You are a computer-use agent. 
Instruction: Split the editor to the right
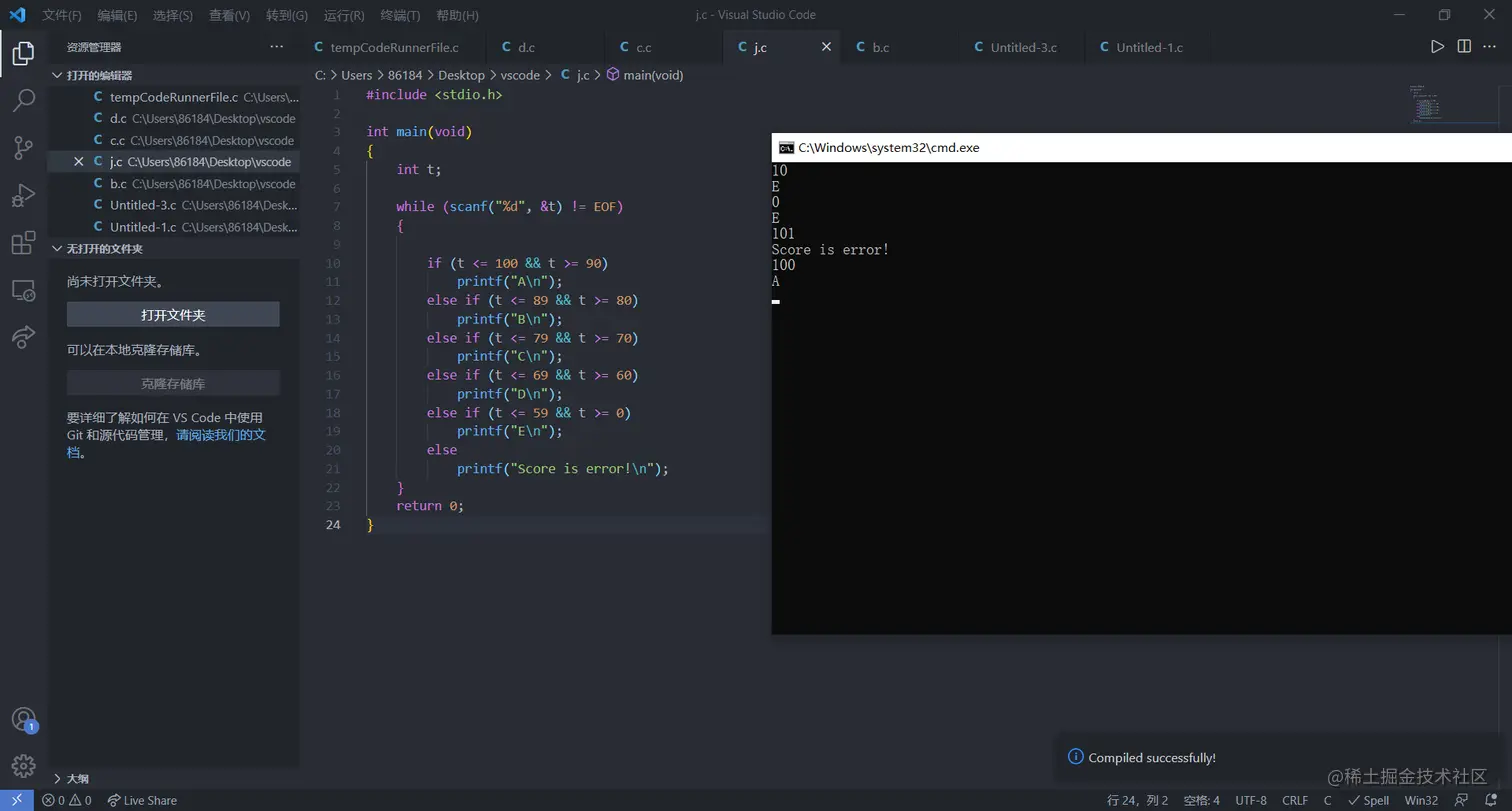point(1464,47)
